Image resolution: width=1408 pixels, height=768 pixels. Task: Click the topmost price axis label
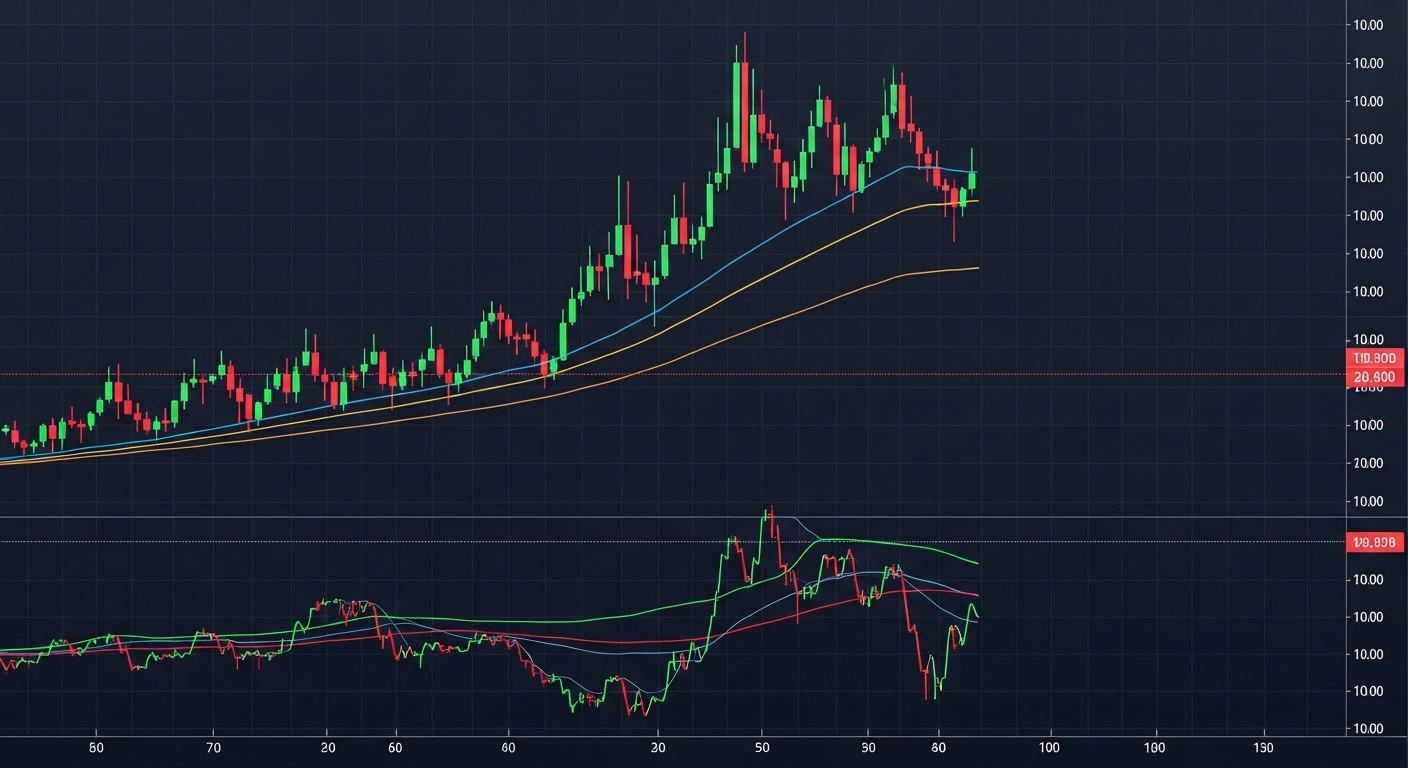(1365, 25)
